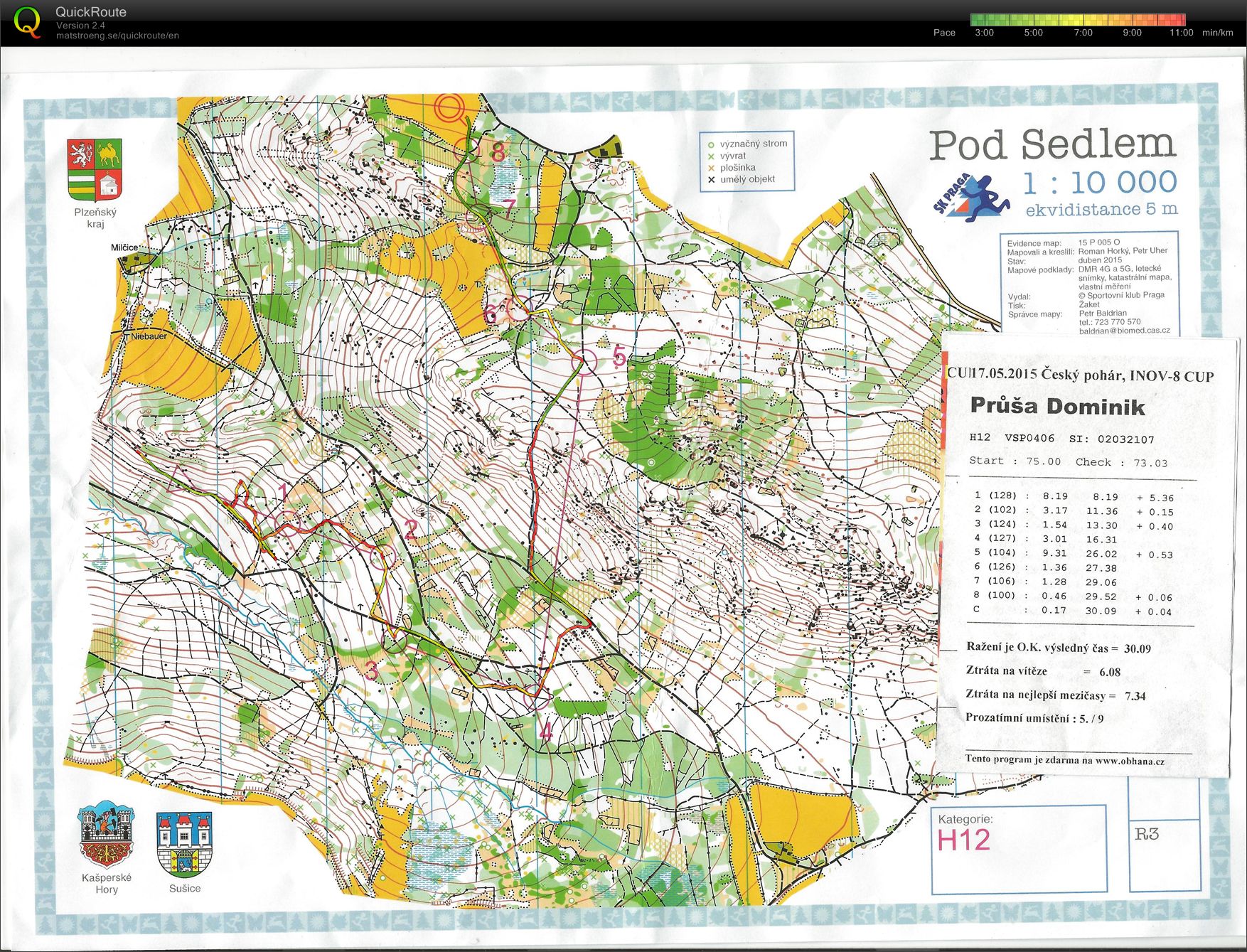Click control circle number 6
The image size is (1247, 952).
pos(520,307)
